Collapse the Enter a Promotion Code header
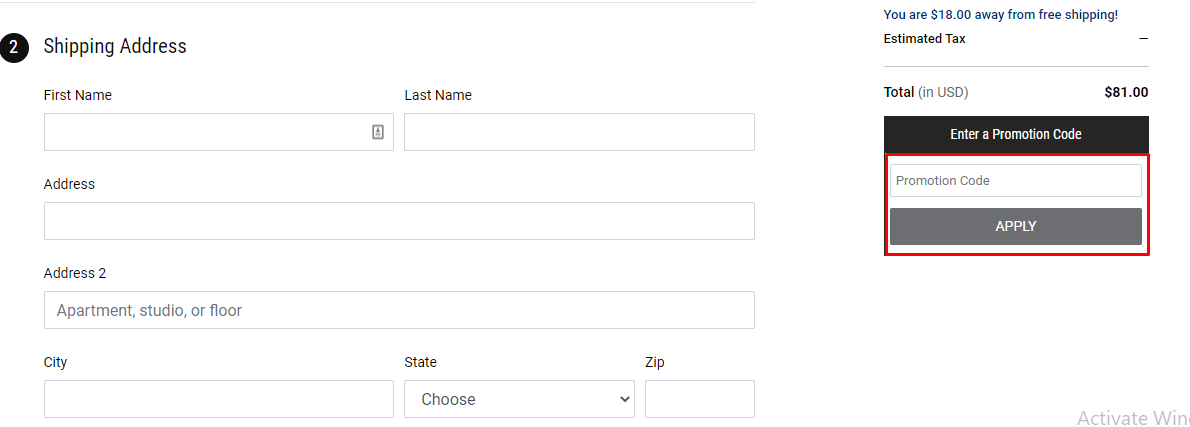The height and width of the screenshot is (427, 1190). click(1015, 134)
